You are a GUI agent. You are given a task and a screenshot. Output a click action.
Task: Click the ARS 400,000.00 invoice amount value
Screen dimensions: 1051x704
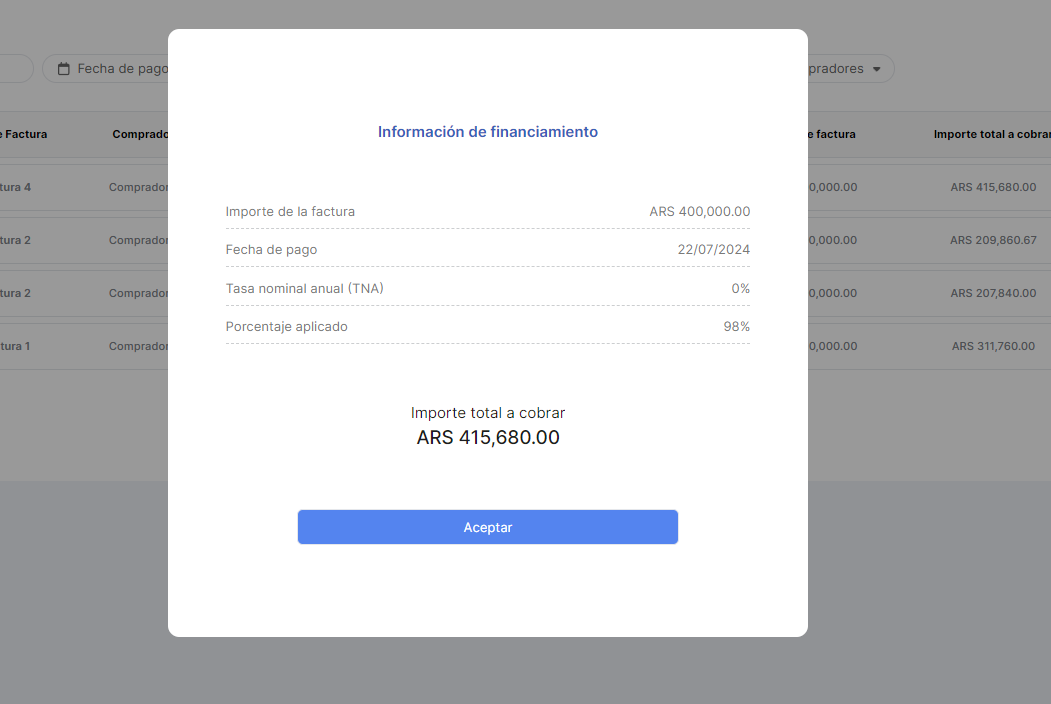coord(699,212)
